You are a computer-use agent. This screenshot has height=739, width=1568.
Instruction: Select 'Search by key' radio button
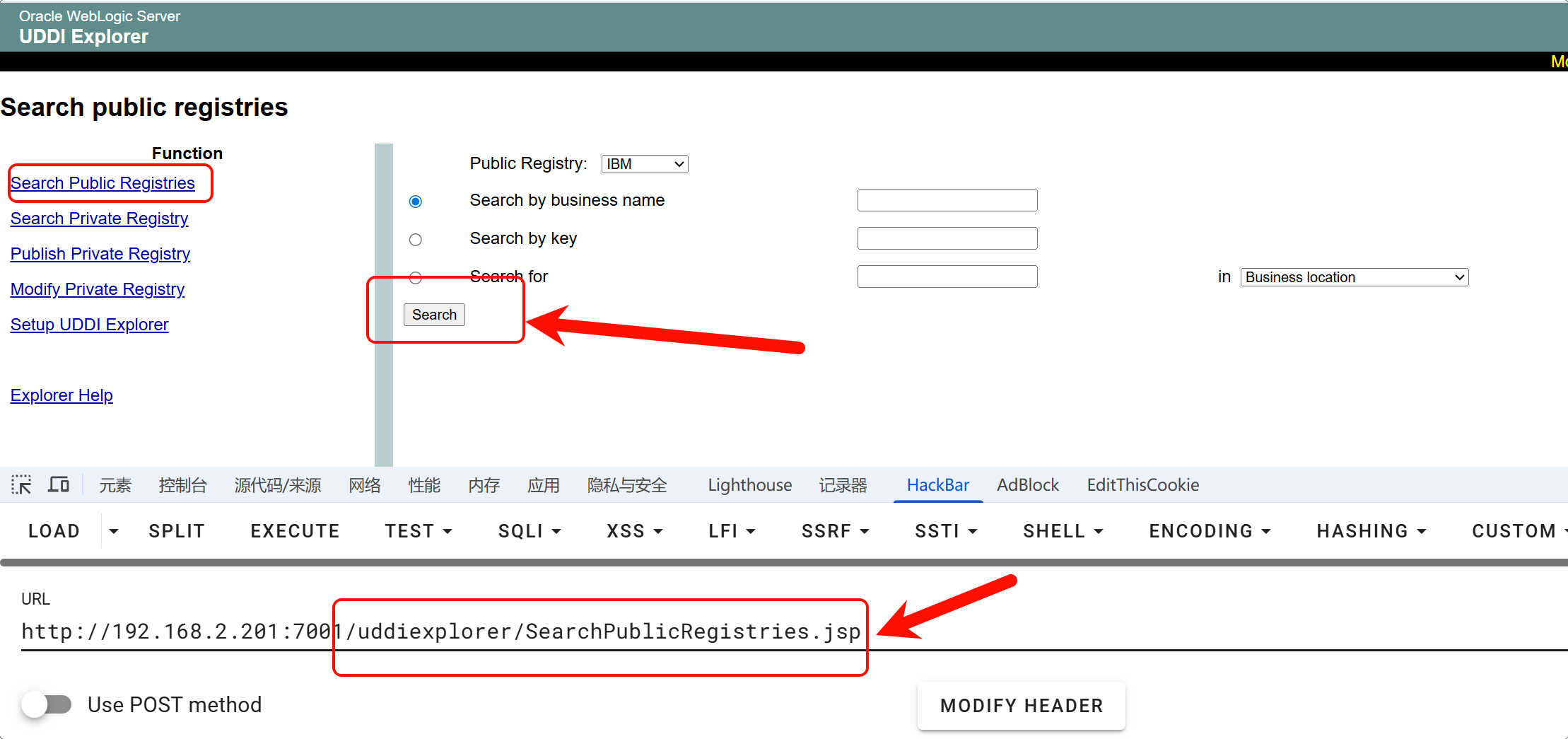point(416,240)
